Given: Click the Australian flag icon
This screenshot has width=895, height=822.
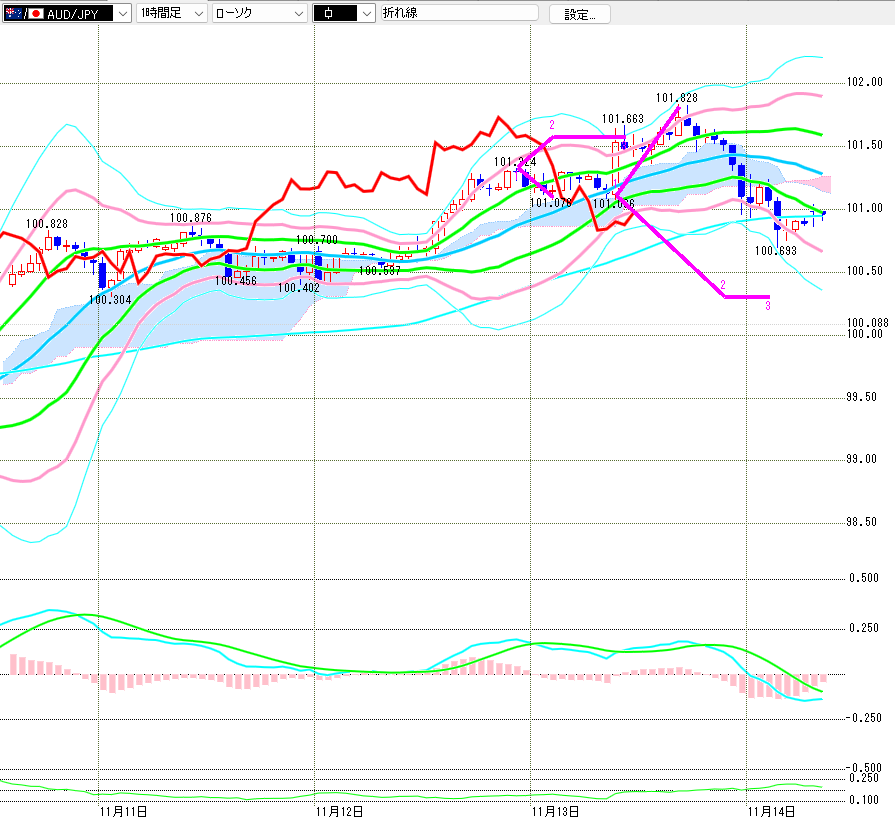Looking at the screenshot, I should pyautogui.click(x=14, y=14).
